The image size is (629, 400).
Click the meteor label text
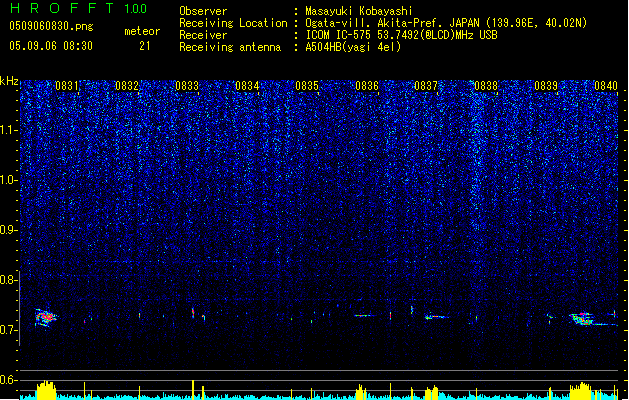(142, 31)
